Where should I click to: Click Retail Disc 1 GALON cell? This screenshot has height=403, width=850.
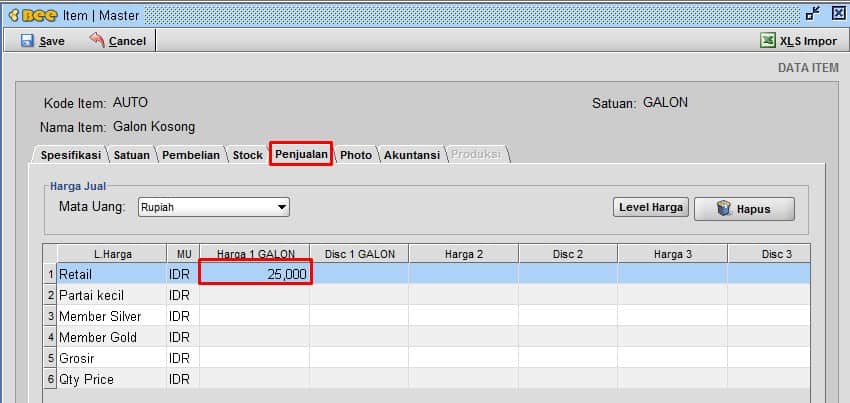click(359, 274)
